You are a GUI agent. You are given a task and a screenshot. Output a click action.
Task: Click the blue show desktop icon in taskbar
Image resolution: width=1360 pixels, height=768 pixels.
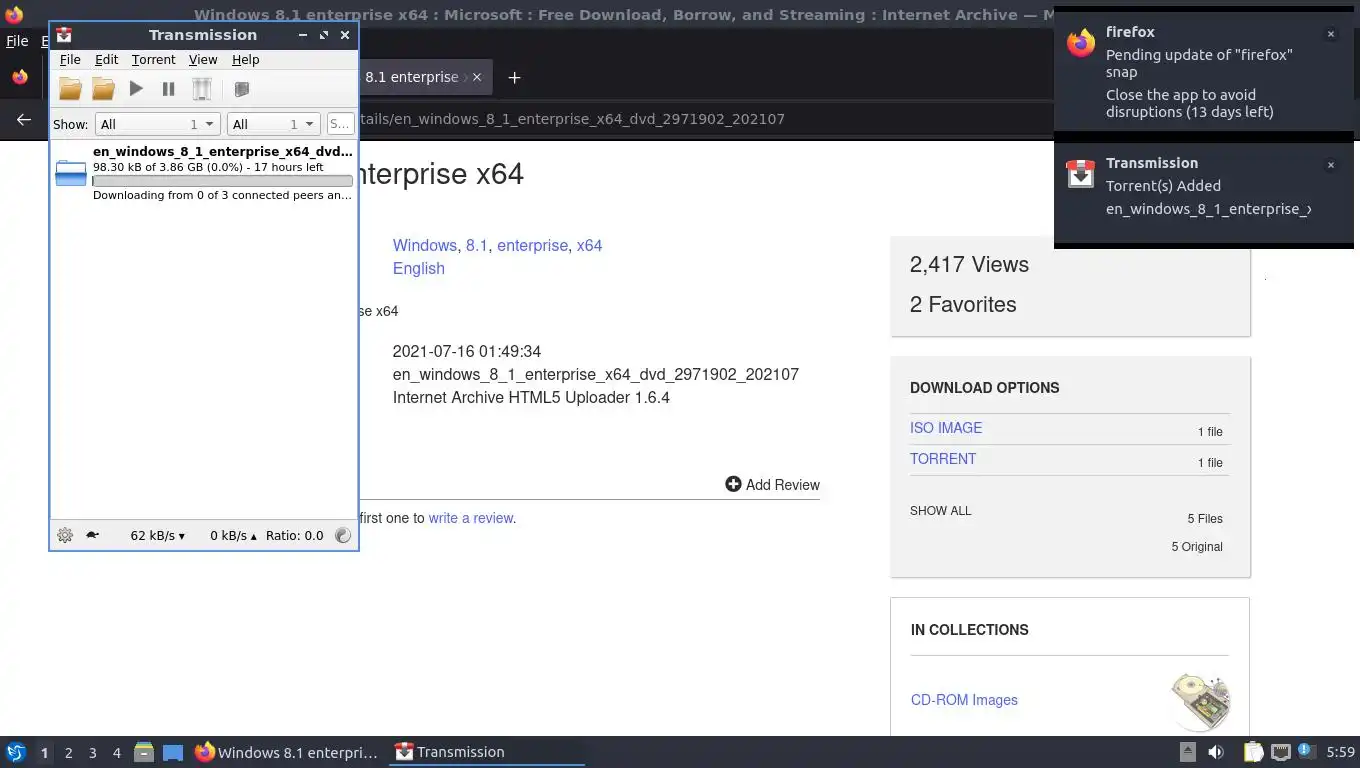point(173,752)
